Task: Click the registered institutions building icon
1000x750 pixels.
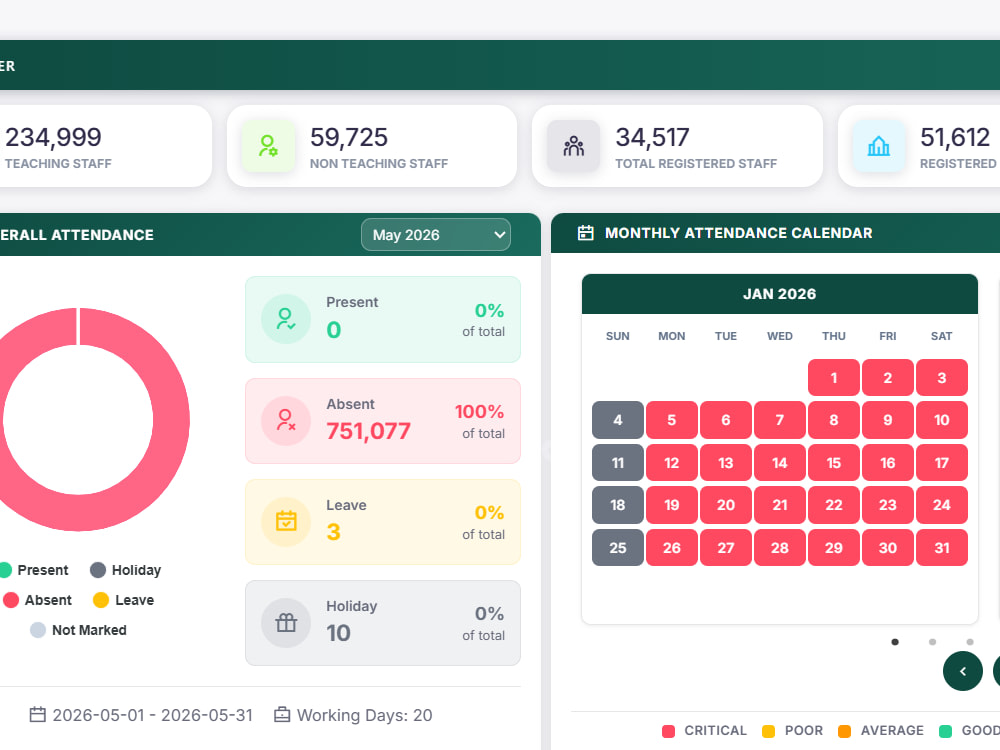Action: (878, 146)
